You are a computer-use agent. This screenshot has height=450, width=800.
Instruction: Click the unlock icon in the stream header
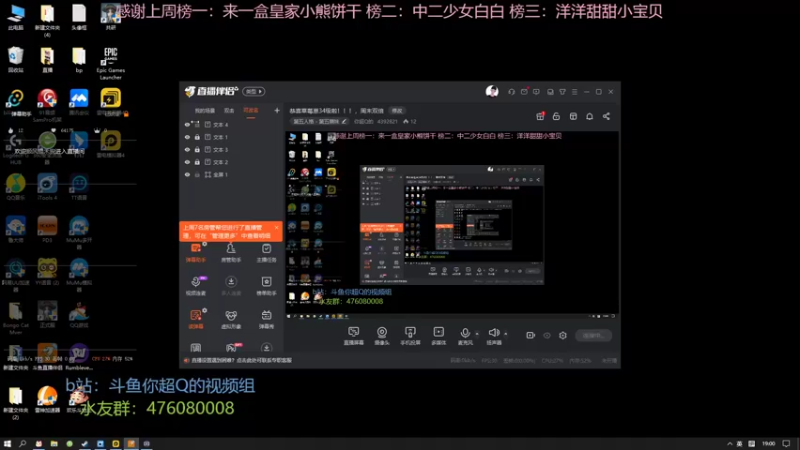(x=556, y=116)
